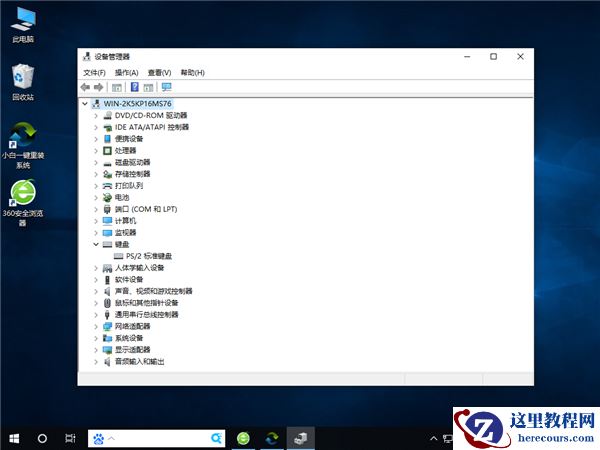
Task: Click the 网络适配器 network icon
Action: coord(108,326)
